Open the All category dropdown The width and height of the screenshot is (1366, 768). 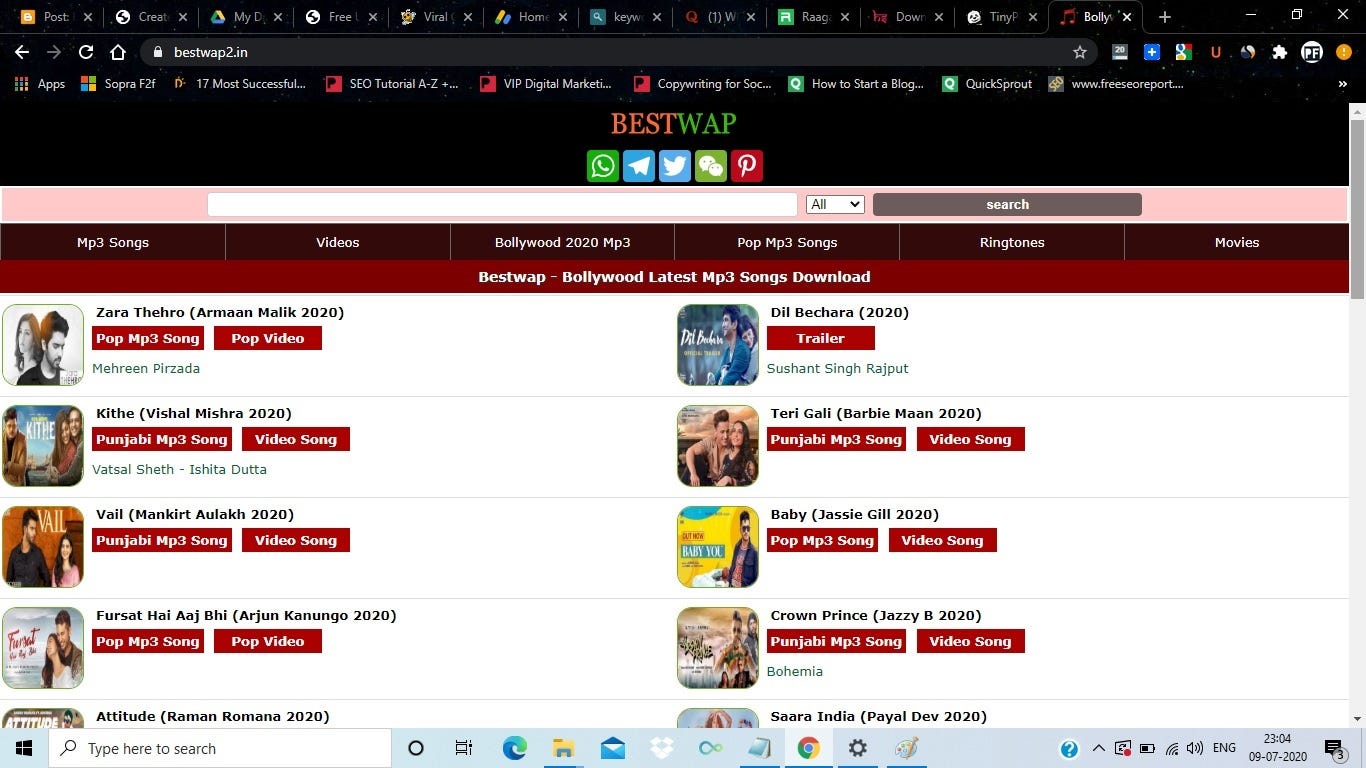coord(835,204)
